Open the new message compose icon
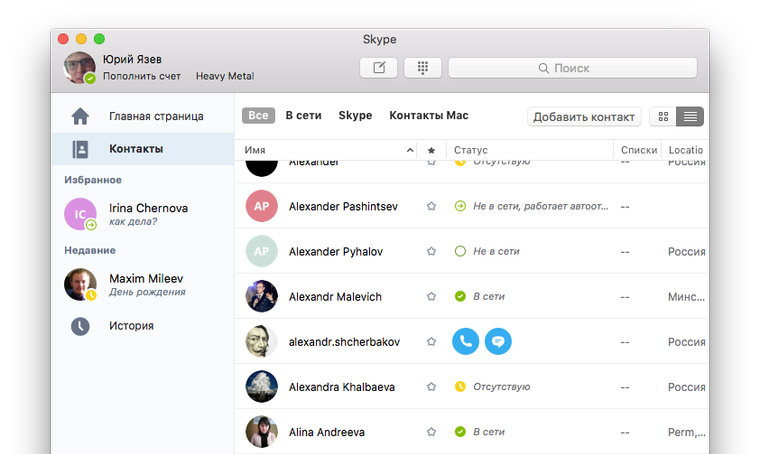This screenshot has height=454, width=760. [379, 68]
